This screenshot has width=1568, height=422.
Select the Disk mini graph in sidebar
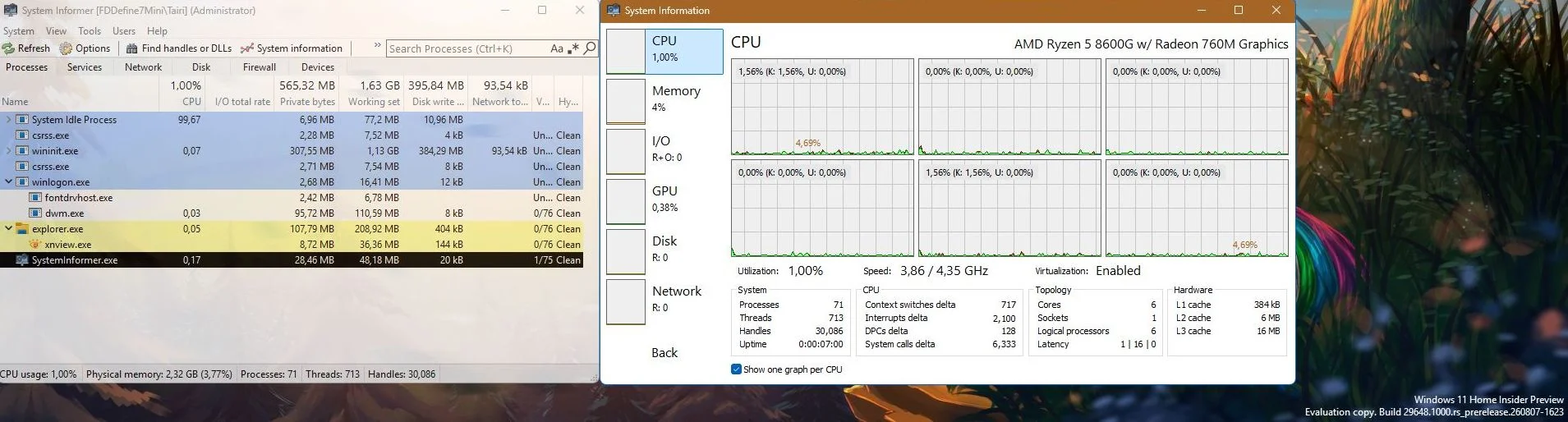[x=626, y=252]
